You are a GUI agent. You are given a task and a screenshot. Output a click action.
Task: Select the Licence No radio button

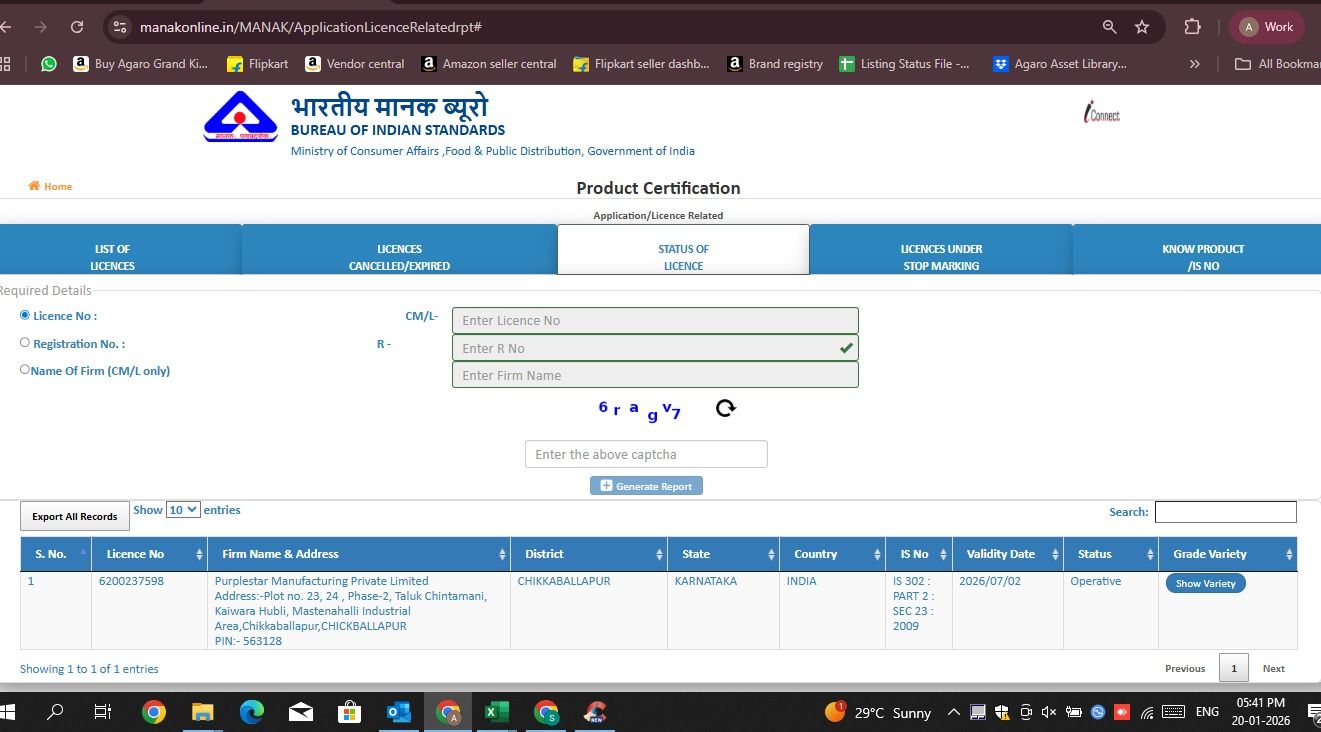click(x=25, y=315)
